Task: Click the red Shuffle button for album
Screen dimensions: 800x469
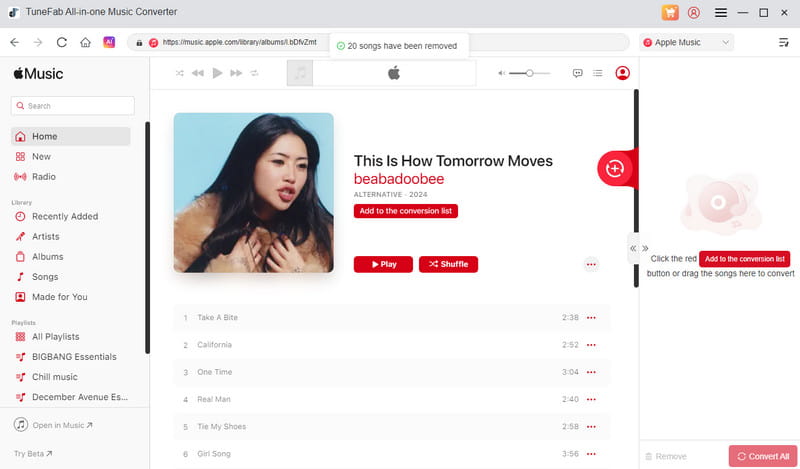Action: pyautogui.click(x=448, y=264)
